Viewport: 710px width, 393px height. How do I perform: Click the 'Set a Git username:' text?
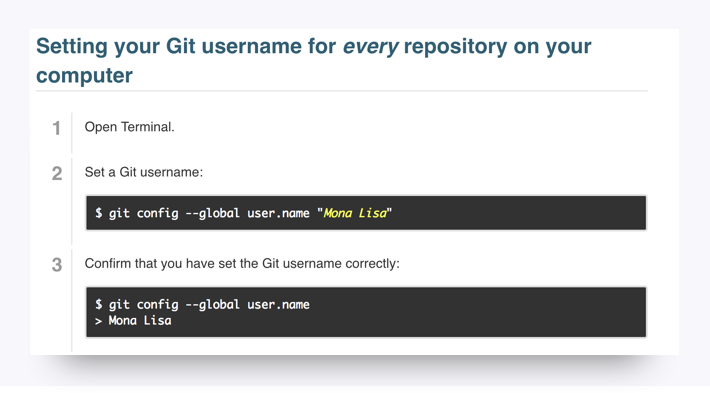pos(144,172)
